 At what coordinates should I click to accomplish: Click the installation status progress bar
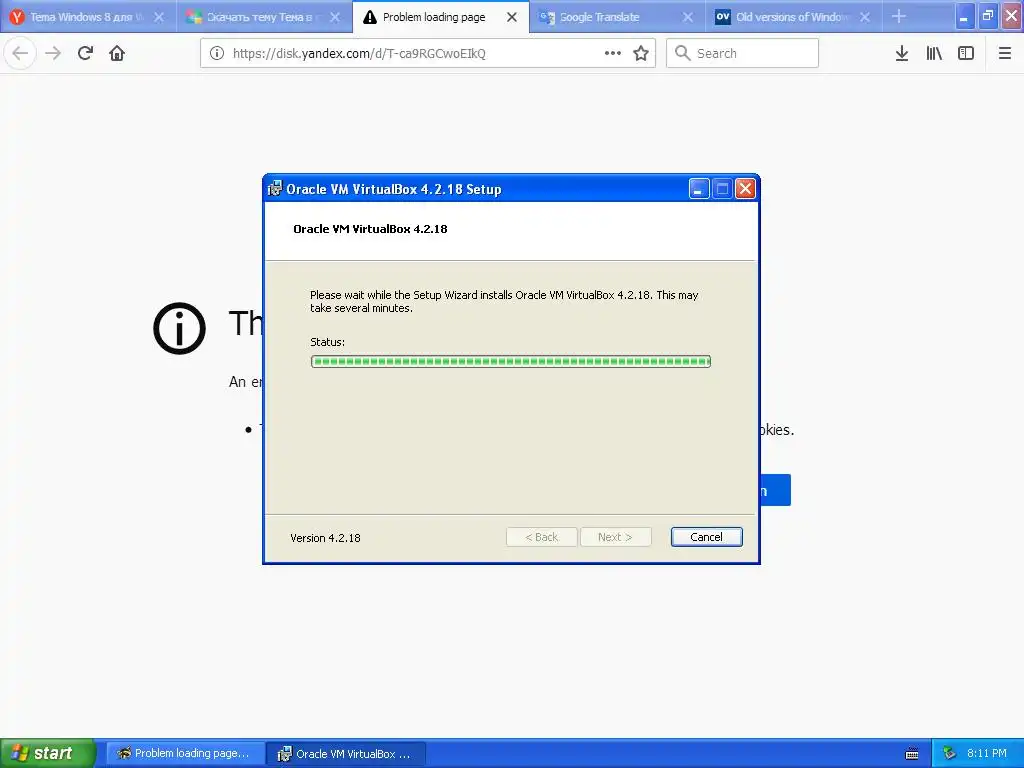tap(511, 361)
